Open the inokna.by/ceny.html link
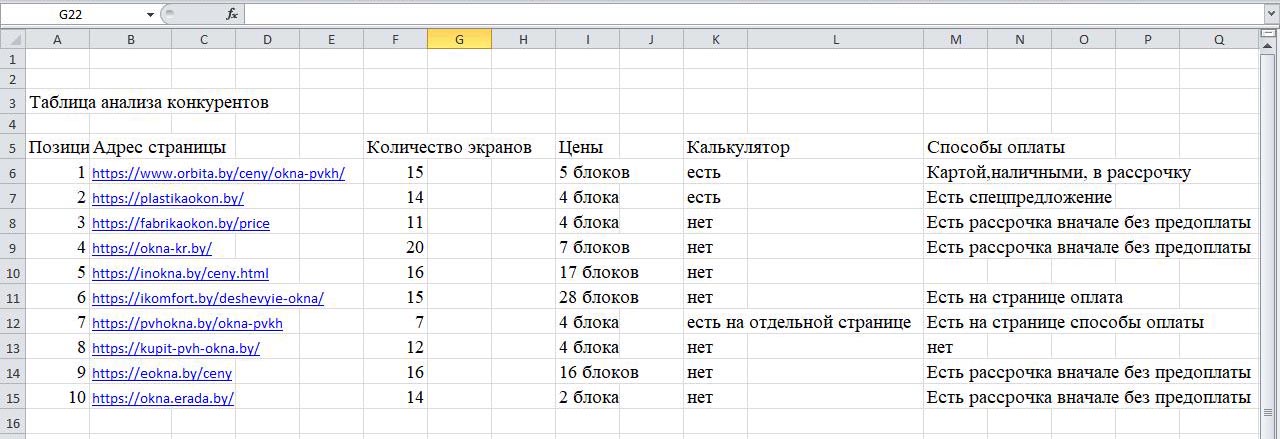1280x439 pixels. coord(180,273)
